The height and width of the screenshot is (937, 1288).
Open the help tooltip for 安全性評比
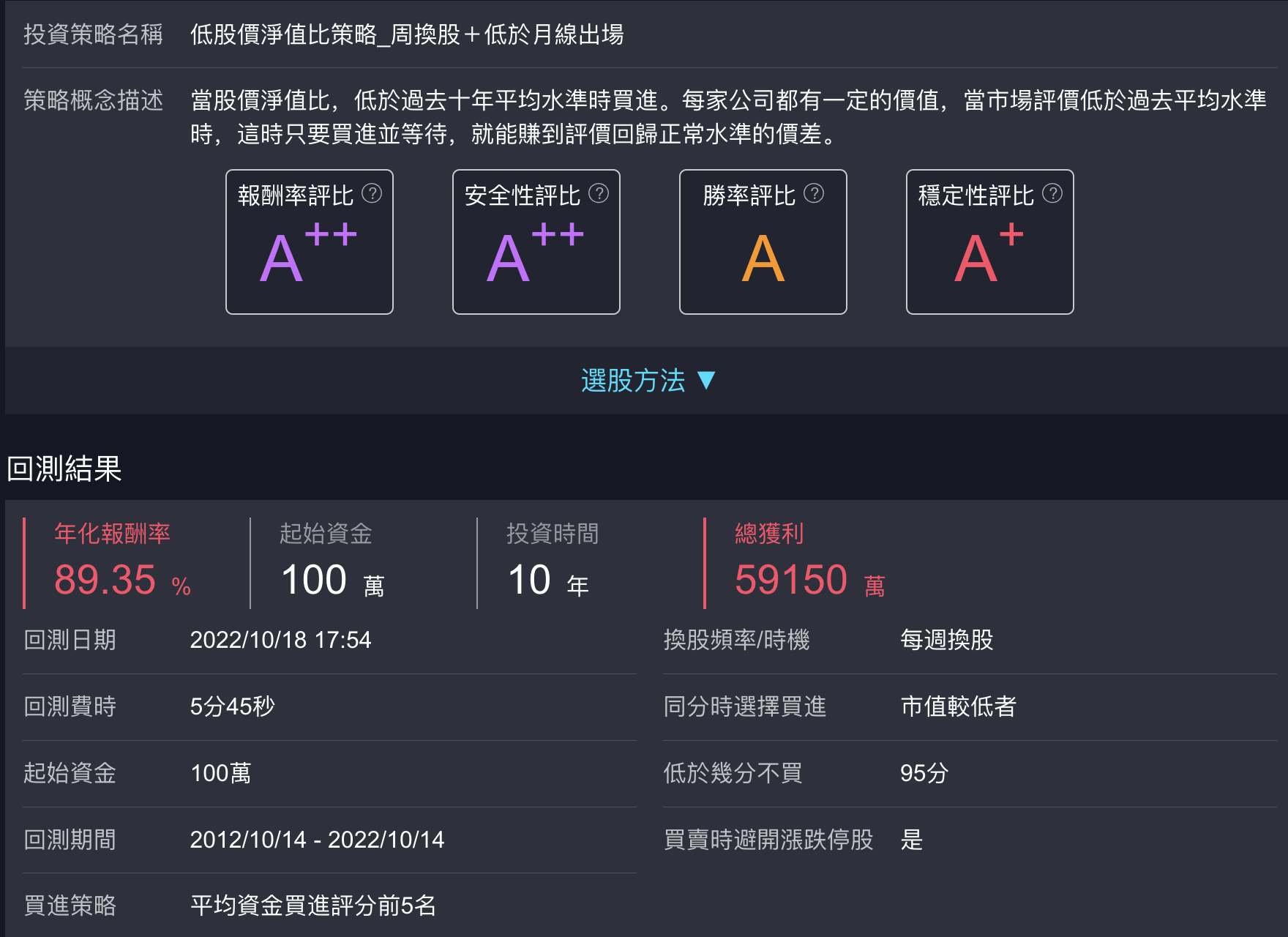click(599, 193)
